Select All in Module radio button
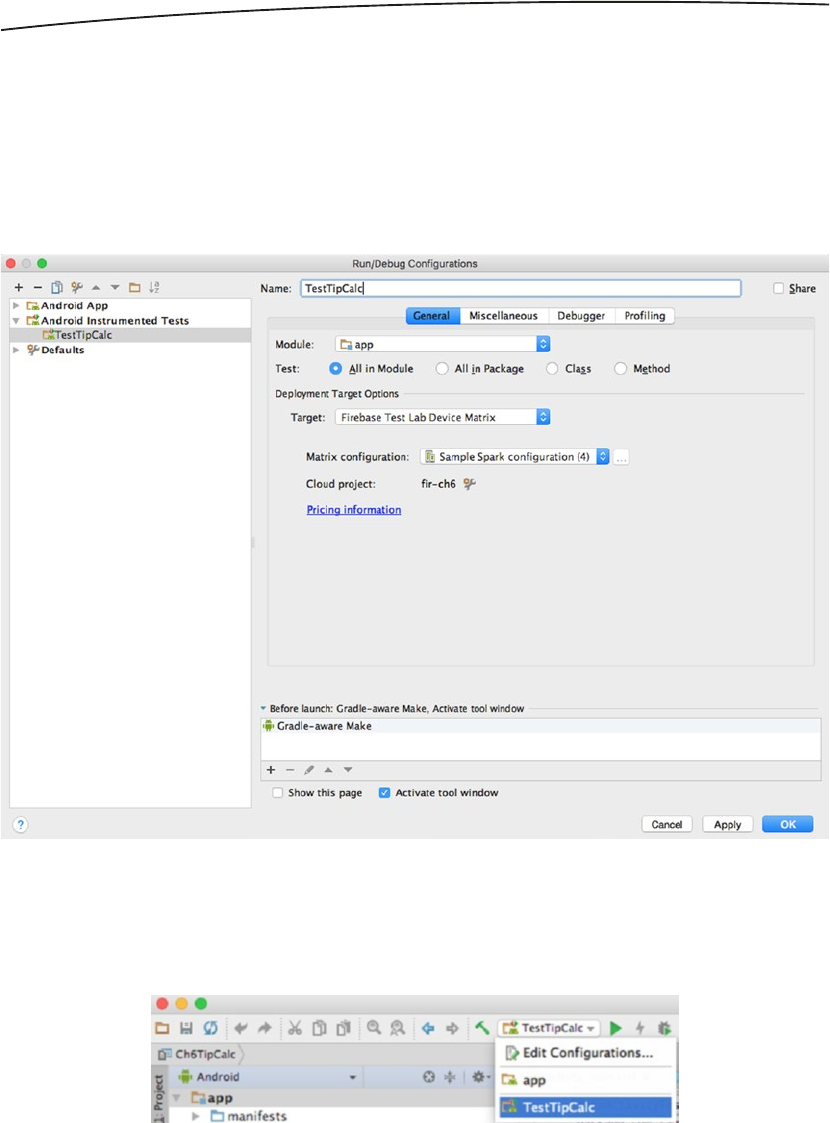The image size is (830, 1123). (x=335, y=369)
